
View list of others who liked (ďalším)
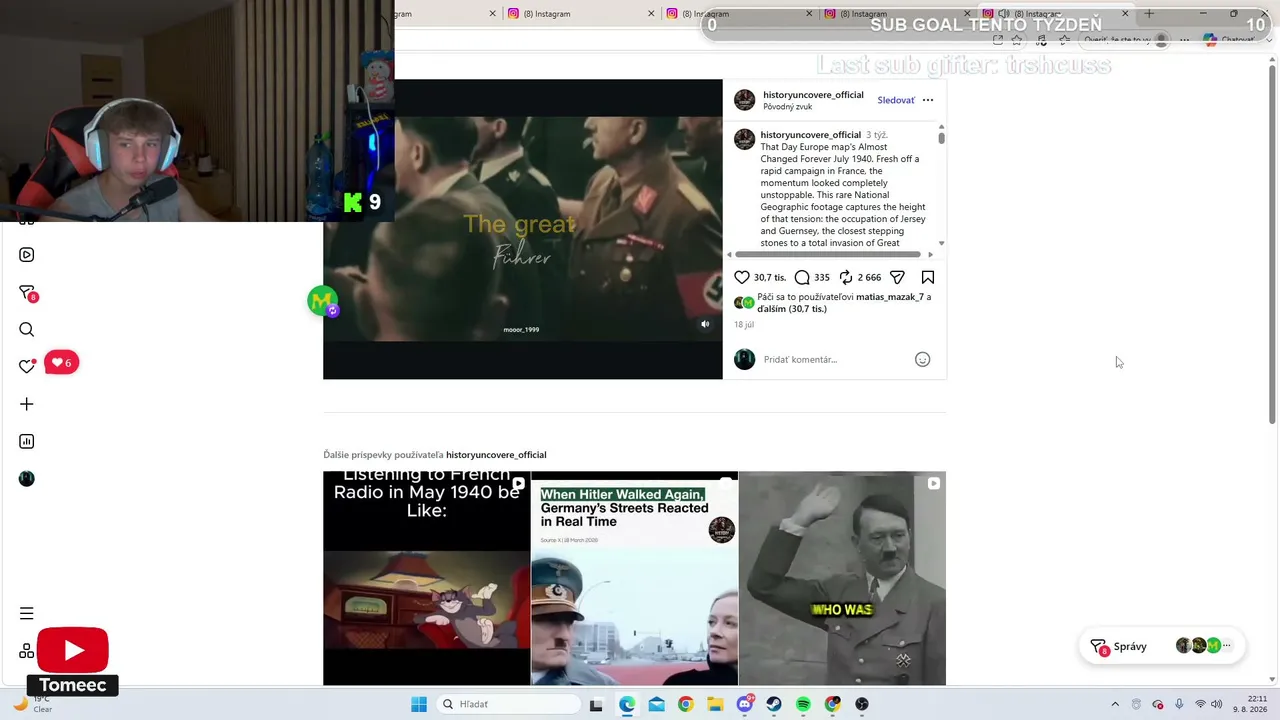(x=792, y=309)
